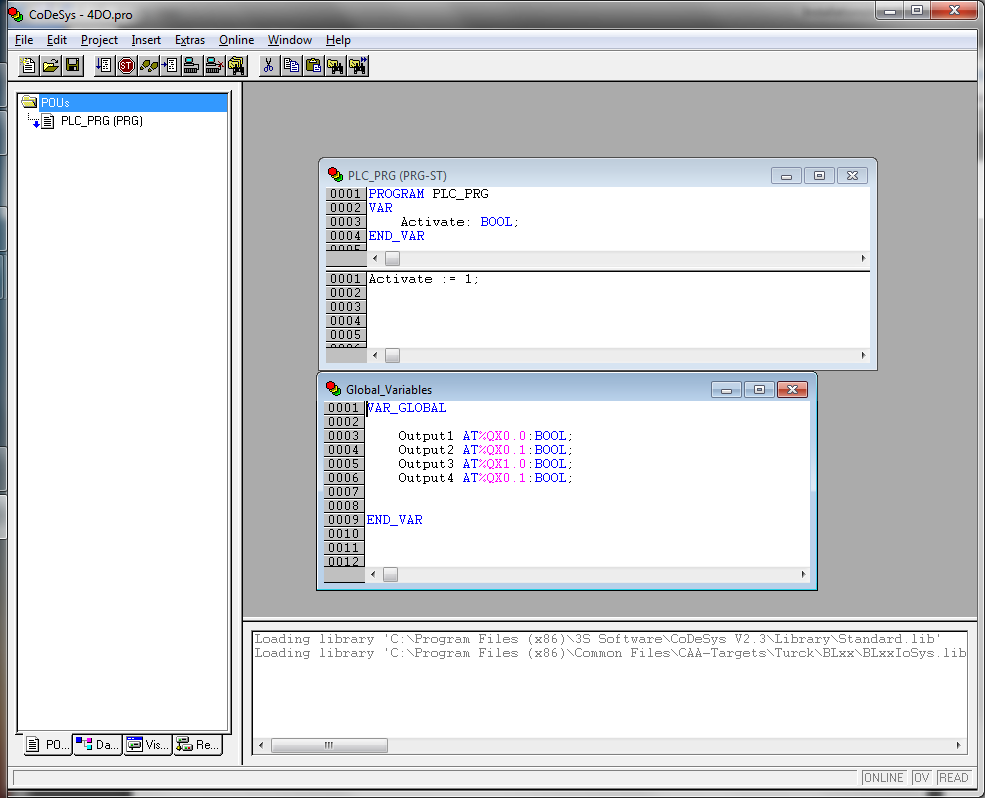Save the project using the floppy disk icon
This screenshot has height=798, width=985.
click(x=73, y=65)
